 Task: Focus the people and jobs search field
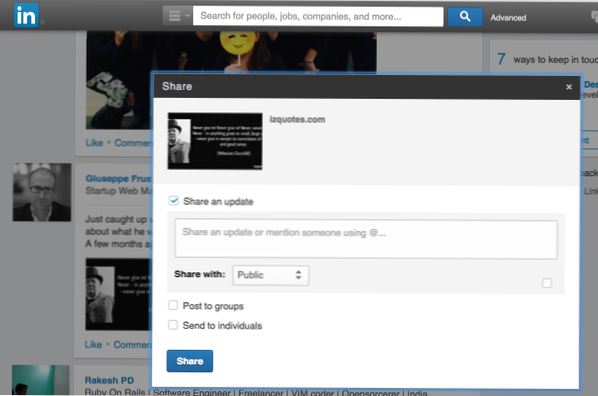click(318, 16)
